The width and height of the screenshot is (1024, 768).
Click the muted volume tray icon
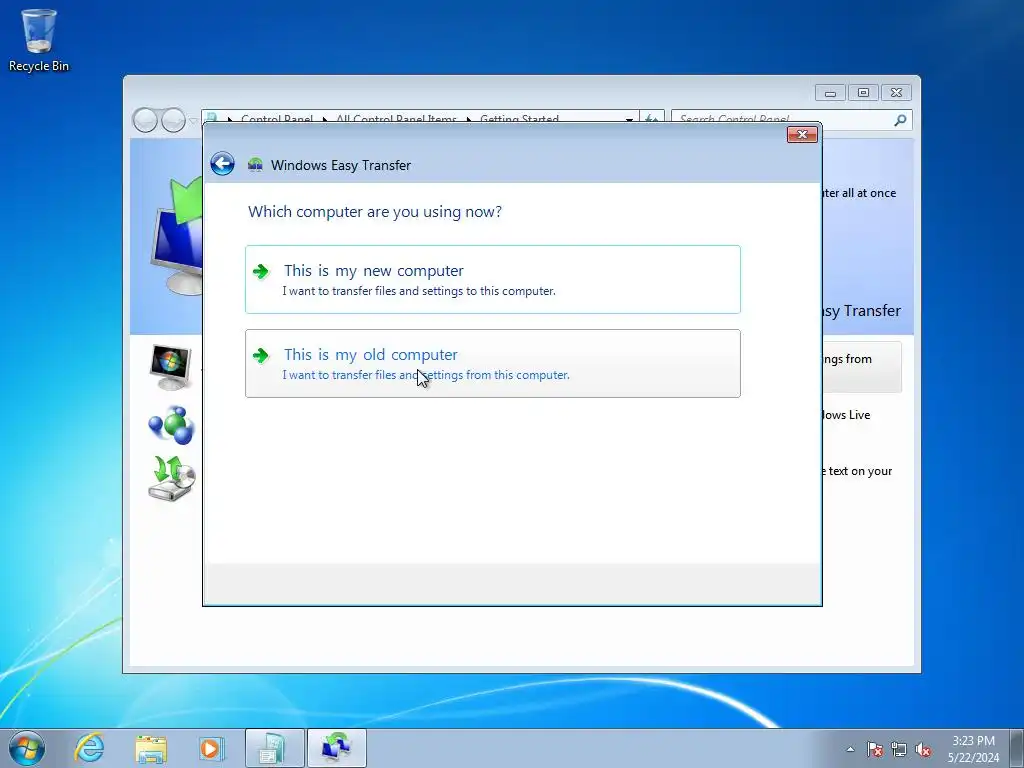[923, 749]
